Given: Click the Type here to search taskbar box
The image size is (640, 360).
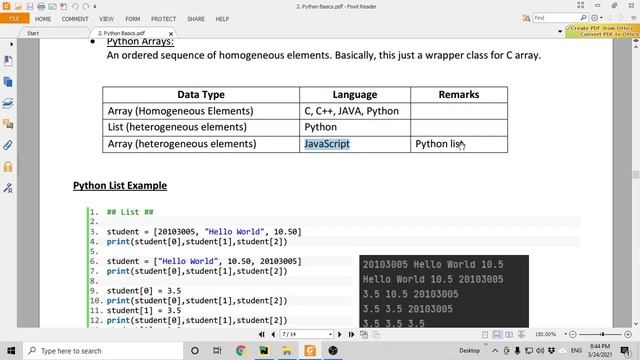Looking at the screenshot, I should [x=103, y=351].
